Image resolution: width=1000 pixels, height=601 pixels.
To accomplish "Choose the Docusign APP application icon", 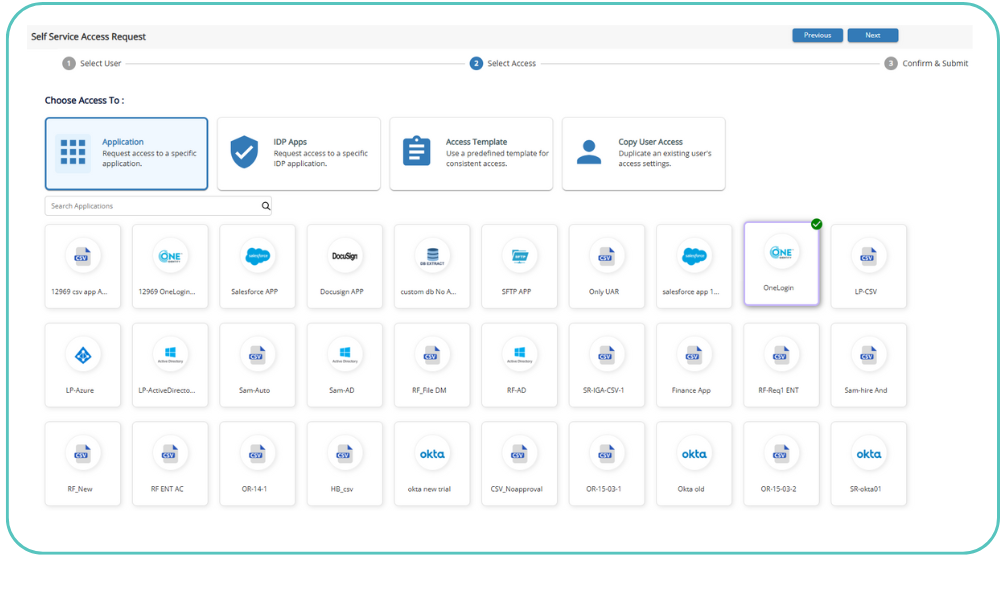I will [x=345, y=256].
